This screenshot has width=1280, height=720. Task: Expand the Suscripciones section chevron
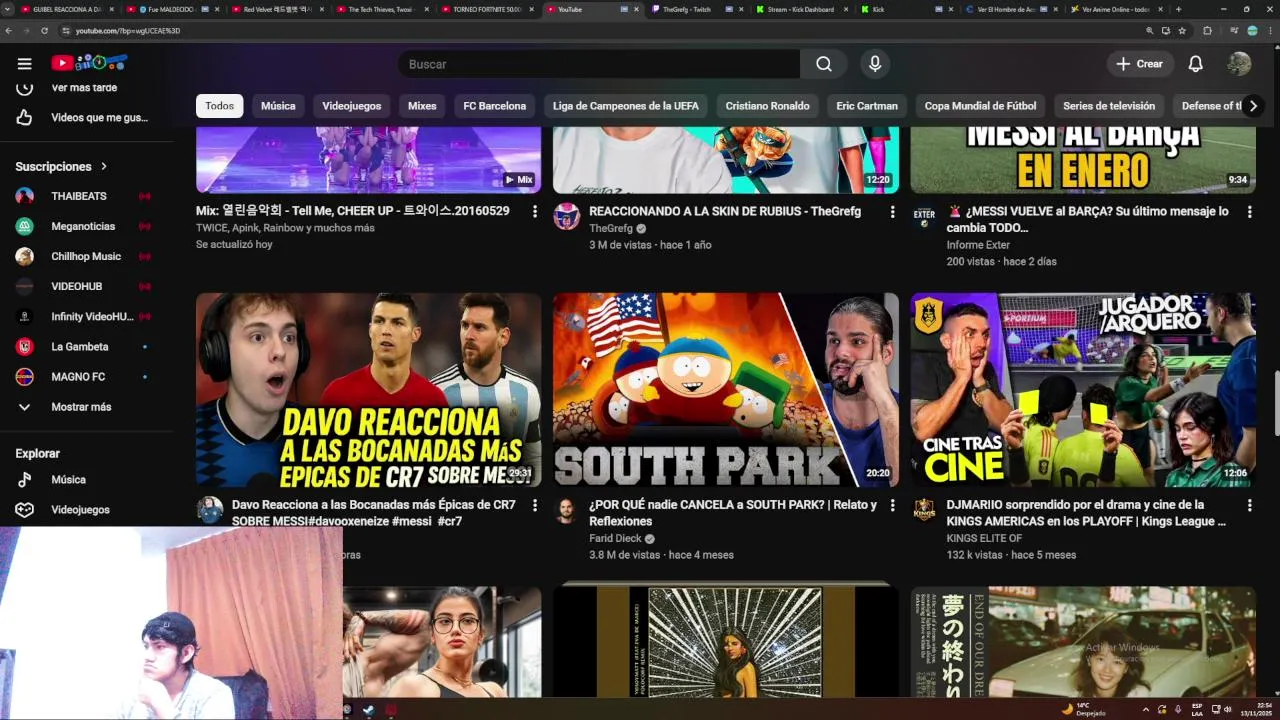(103, 167)
